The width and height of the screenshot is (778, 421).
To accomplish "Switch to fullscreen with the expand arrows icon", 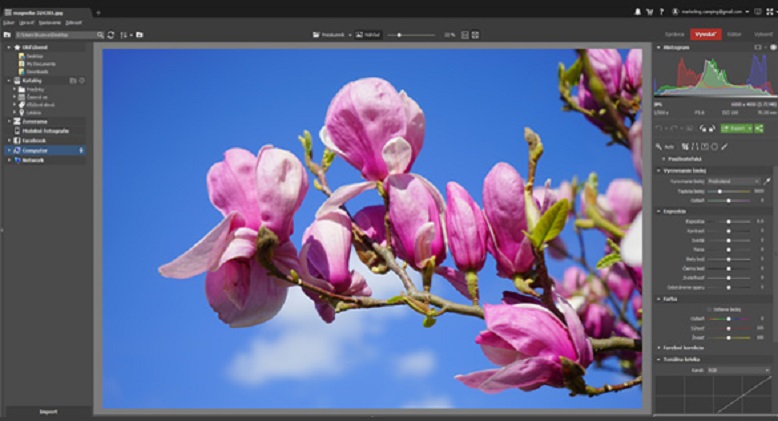I will coord(770,11).
